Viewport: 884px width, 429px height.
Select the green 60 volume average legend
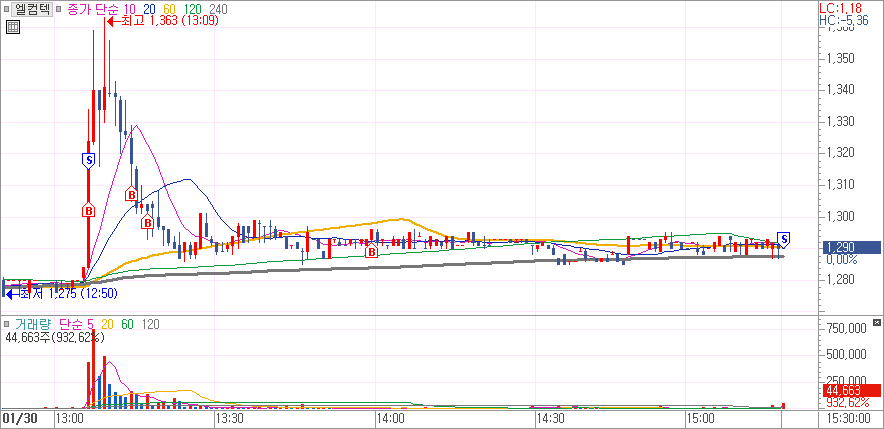coord(128,324)
